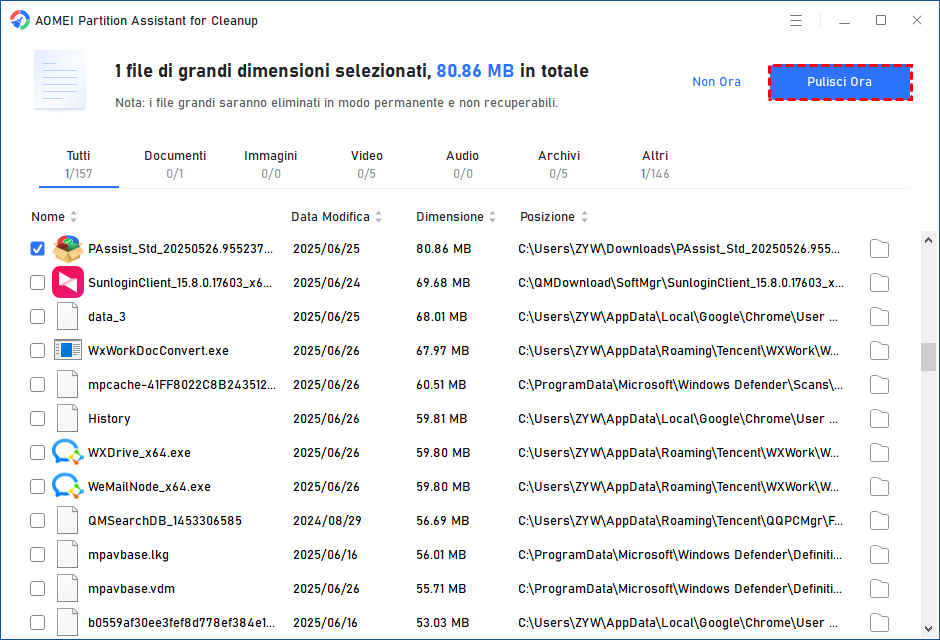
Task: Select the WxWorkDocConvert.exe checkbox
Action: pos(37,351)
